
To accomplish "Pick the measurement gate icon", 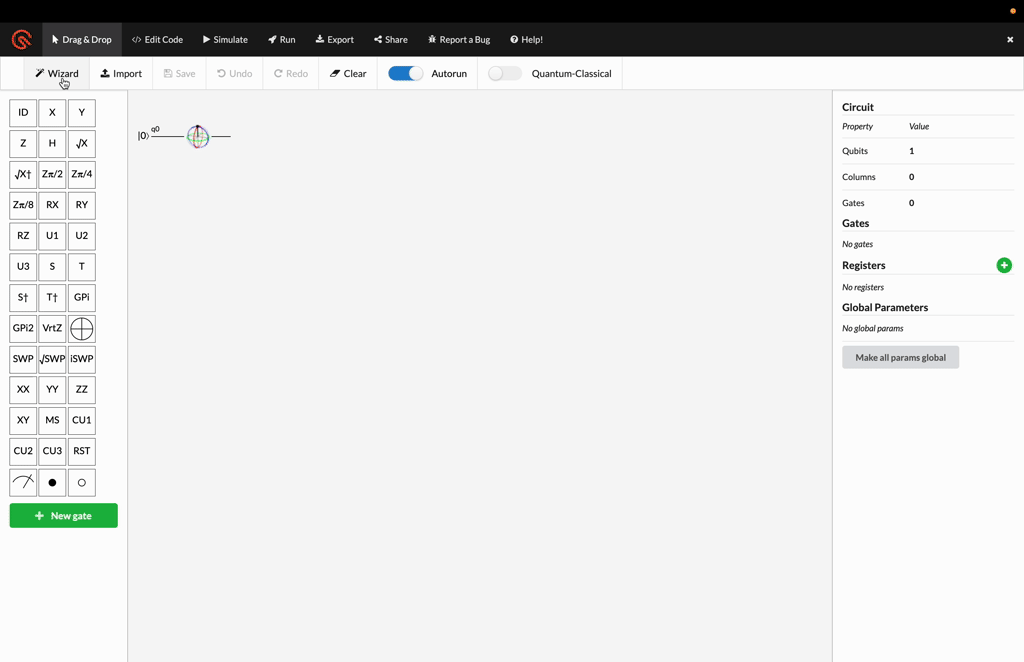I will (22, 482).
